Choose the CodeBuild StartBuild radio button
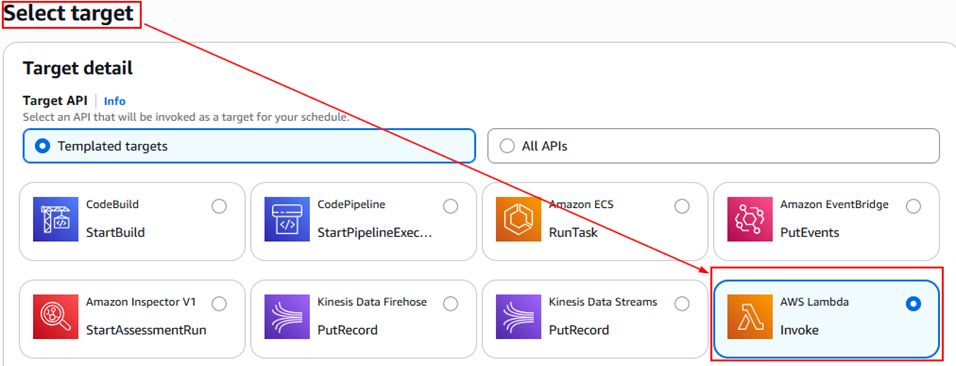 (x=219, y=206)
